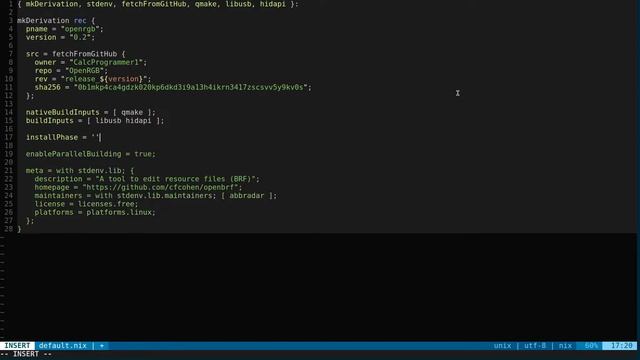
Task: Click the 'utf-8' encoding indicator
Action: click(x=535, y=346)
